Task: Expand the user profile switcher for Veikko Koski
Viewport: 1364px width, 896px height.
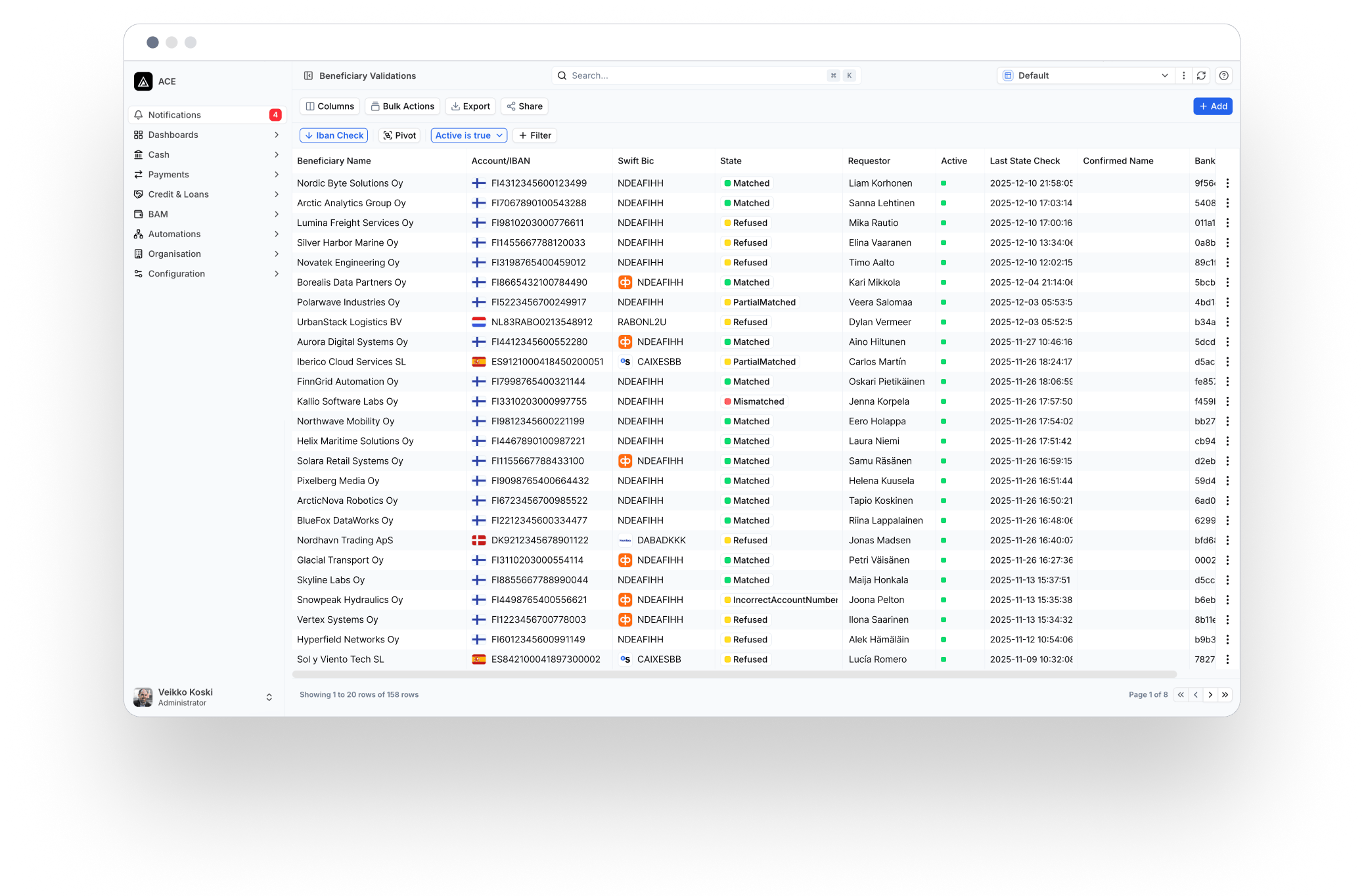Action: (x=269, y=697)
